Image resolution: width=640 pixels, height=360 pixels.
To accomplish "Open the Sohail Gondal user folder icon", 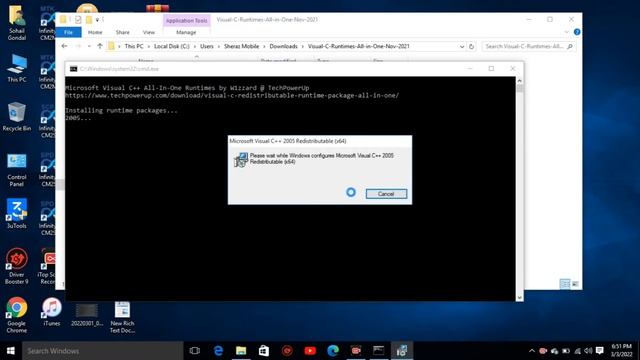I will pyautogui.click(x=17, y=22).
